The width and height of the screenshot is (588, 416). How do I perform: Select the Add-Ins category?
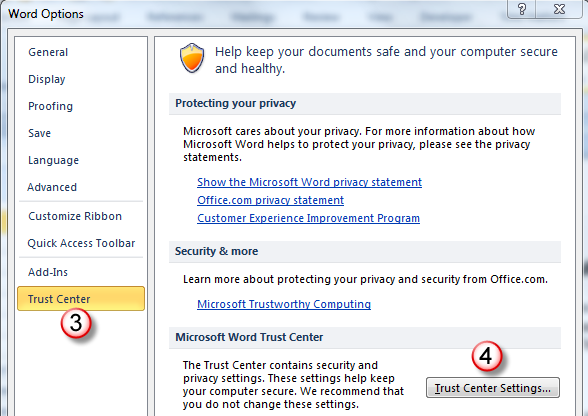(48, 272)
